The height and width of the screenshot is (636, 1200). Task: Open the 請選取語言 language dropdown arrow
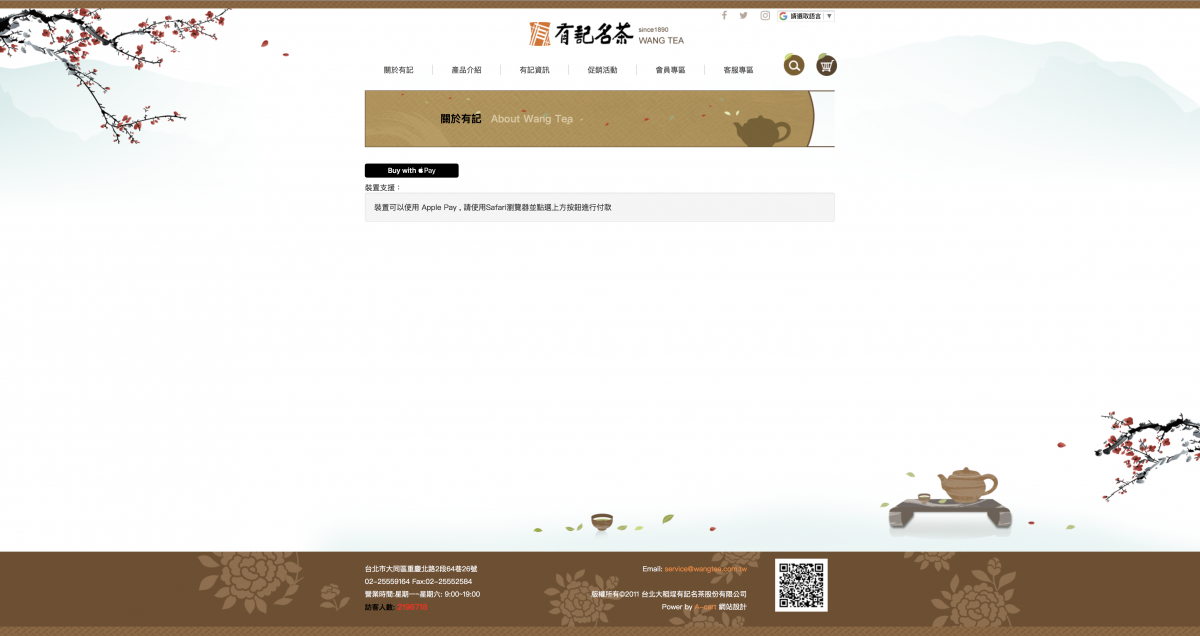829,16
